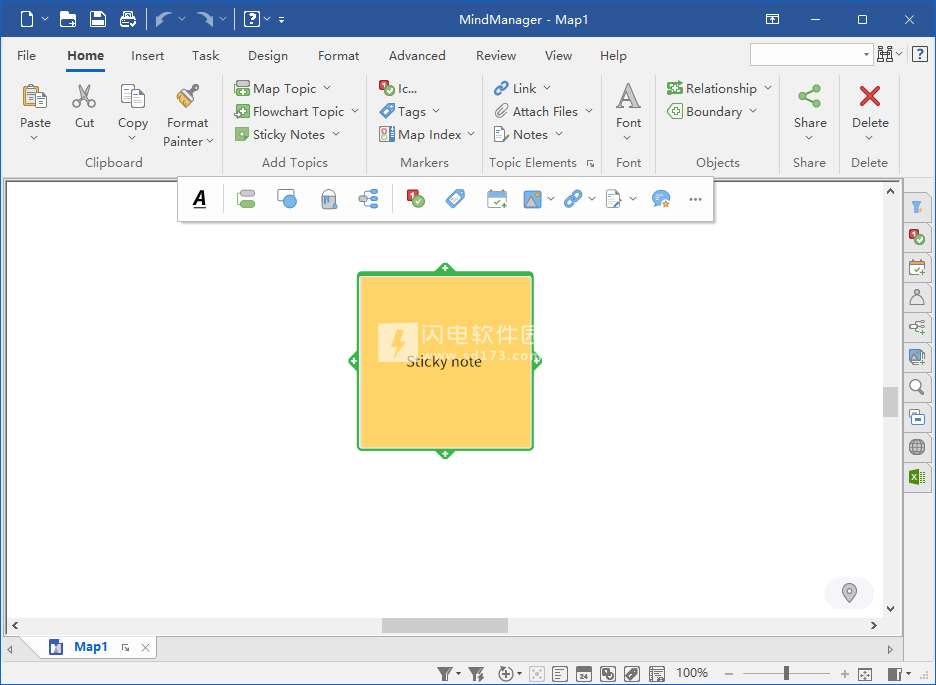Toggle task info display in status bar
Screen dimensions: 936x685
coord(584,674)
